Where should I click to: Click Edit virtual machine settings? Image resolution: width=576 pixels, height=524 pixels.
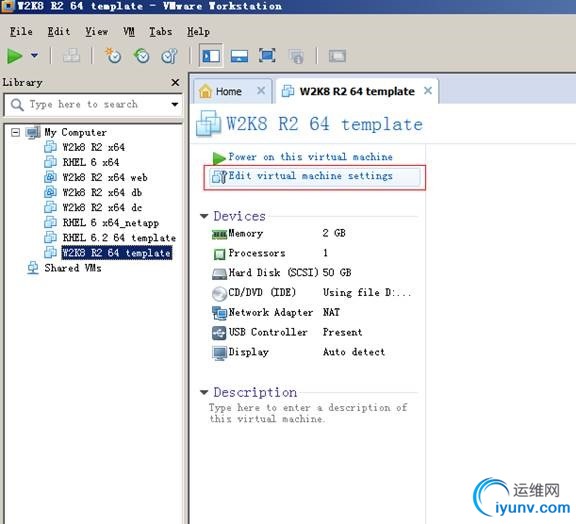click(310, 176)
